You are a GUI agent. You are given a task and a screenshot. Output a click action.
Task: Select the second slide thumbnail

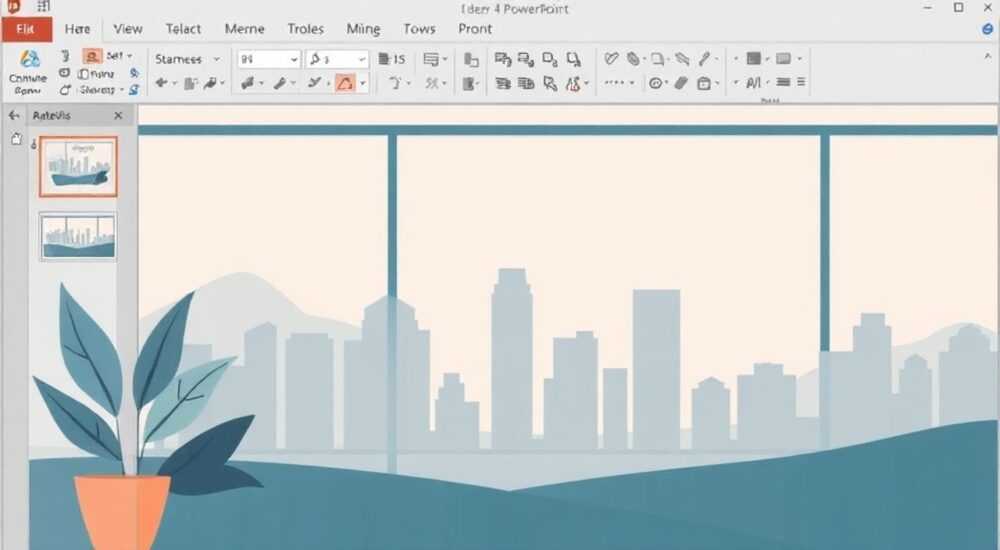pyautogui.click(x=78, y=237)
